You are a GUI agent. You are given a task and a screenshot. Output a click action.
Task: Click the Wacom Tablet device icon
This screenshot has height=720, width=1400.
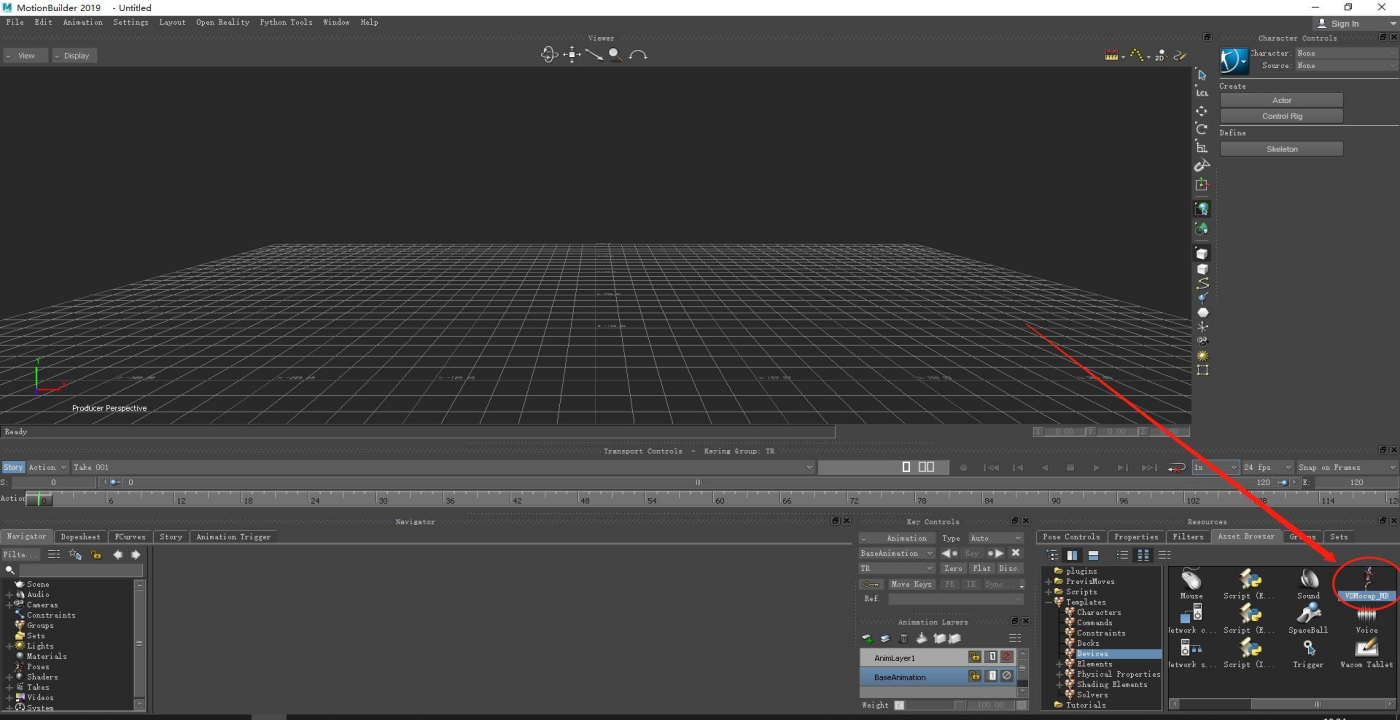pos(1366,652)
